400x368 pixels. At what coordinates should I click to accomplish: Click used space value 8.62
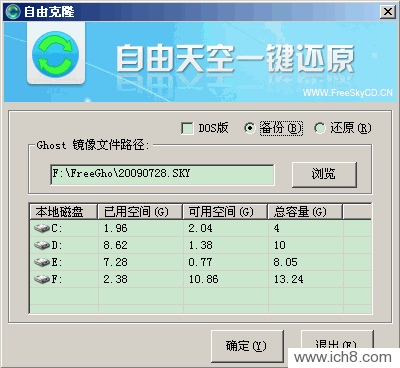coord(115,246)
